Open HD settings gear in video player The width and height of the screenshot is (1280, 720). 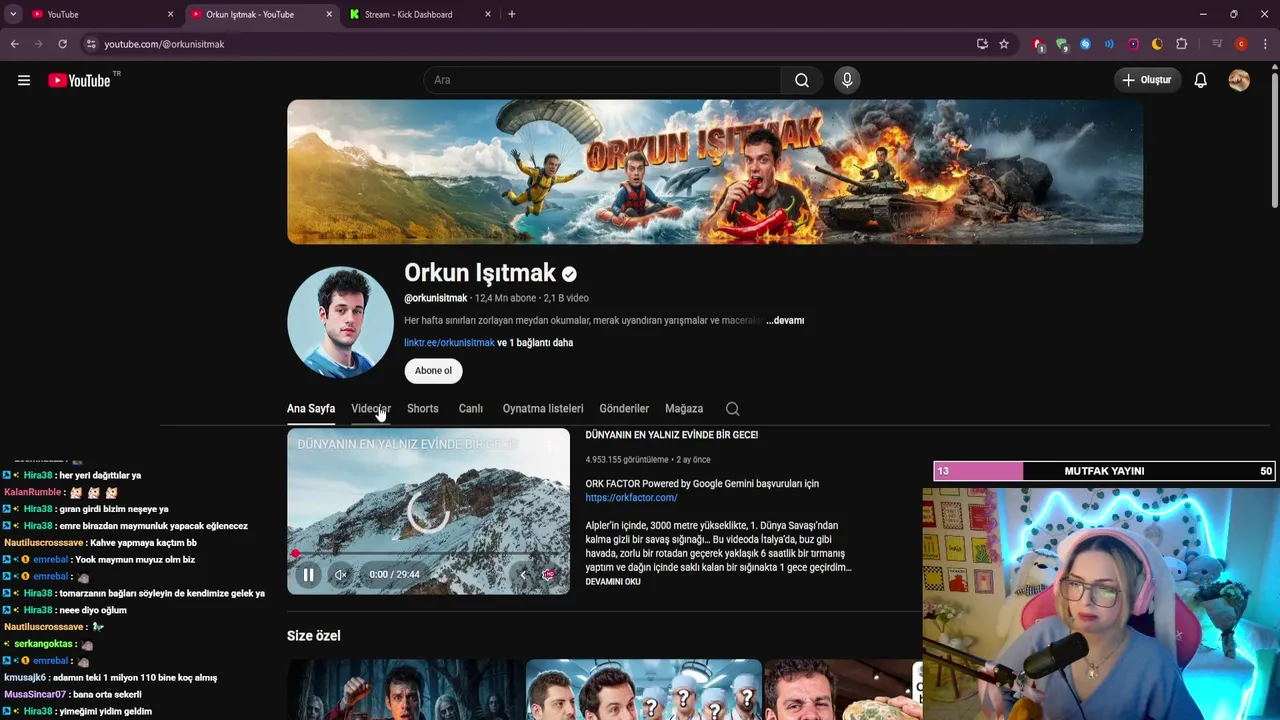(x=548, y=574)
